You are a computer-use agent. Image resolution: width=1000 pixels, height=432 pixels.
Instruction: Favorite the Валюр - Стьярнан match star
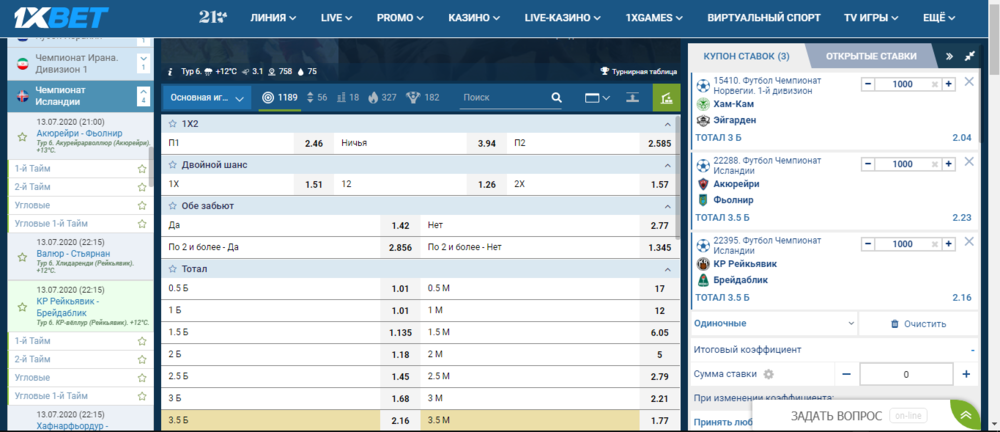(x=22, y=257)
